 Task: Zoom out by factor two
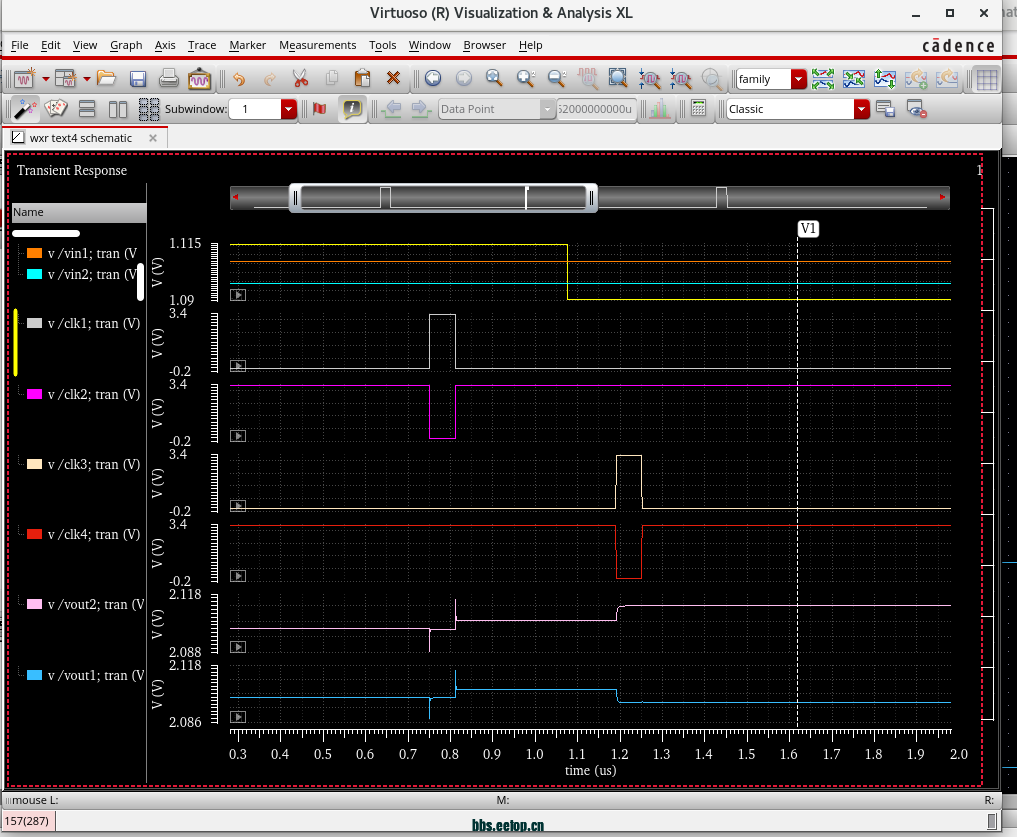556,79
